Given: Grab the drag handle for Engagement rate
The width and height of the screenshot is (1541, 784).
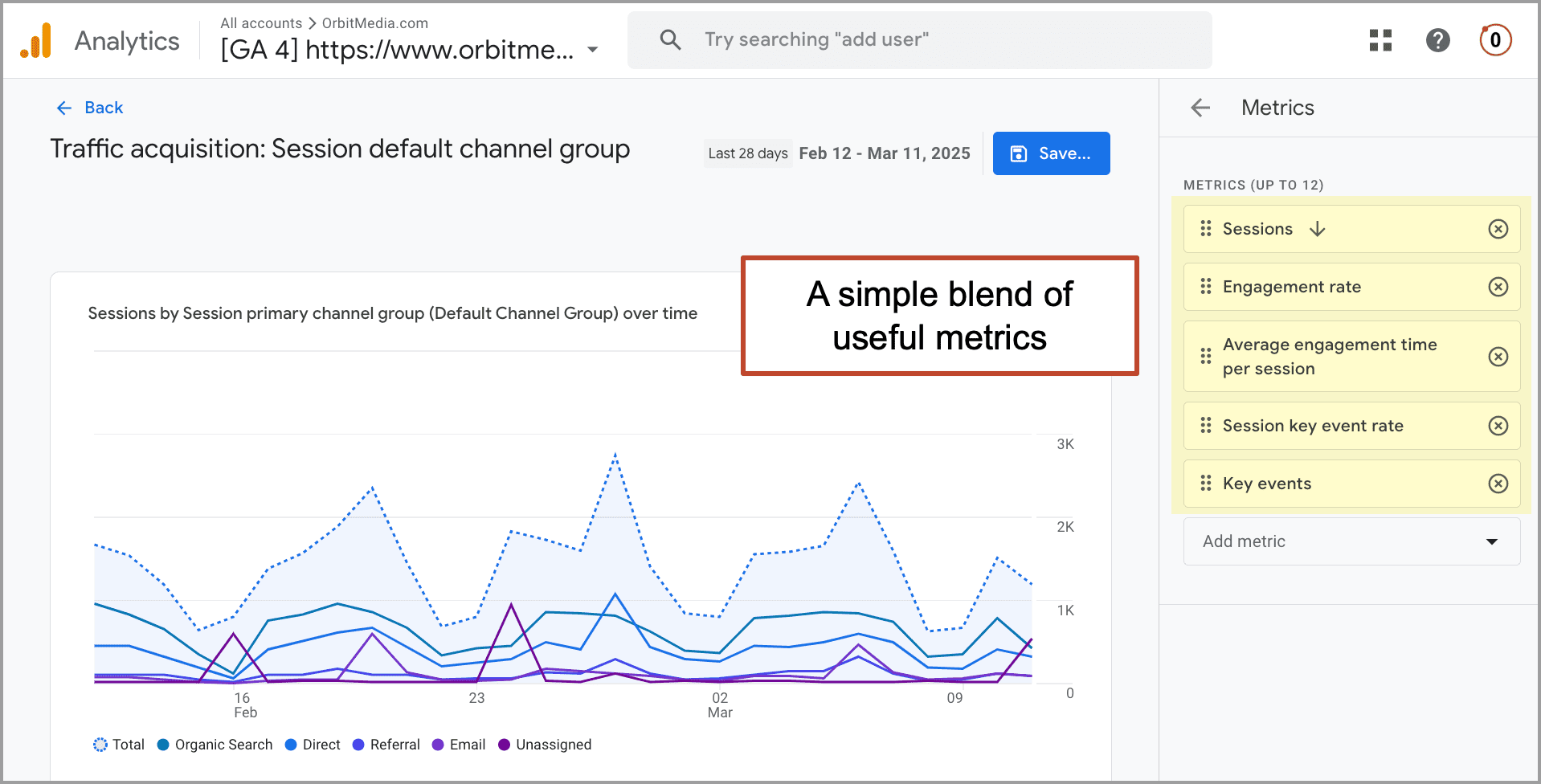Looking at the screenshot, I should 1205,287.
